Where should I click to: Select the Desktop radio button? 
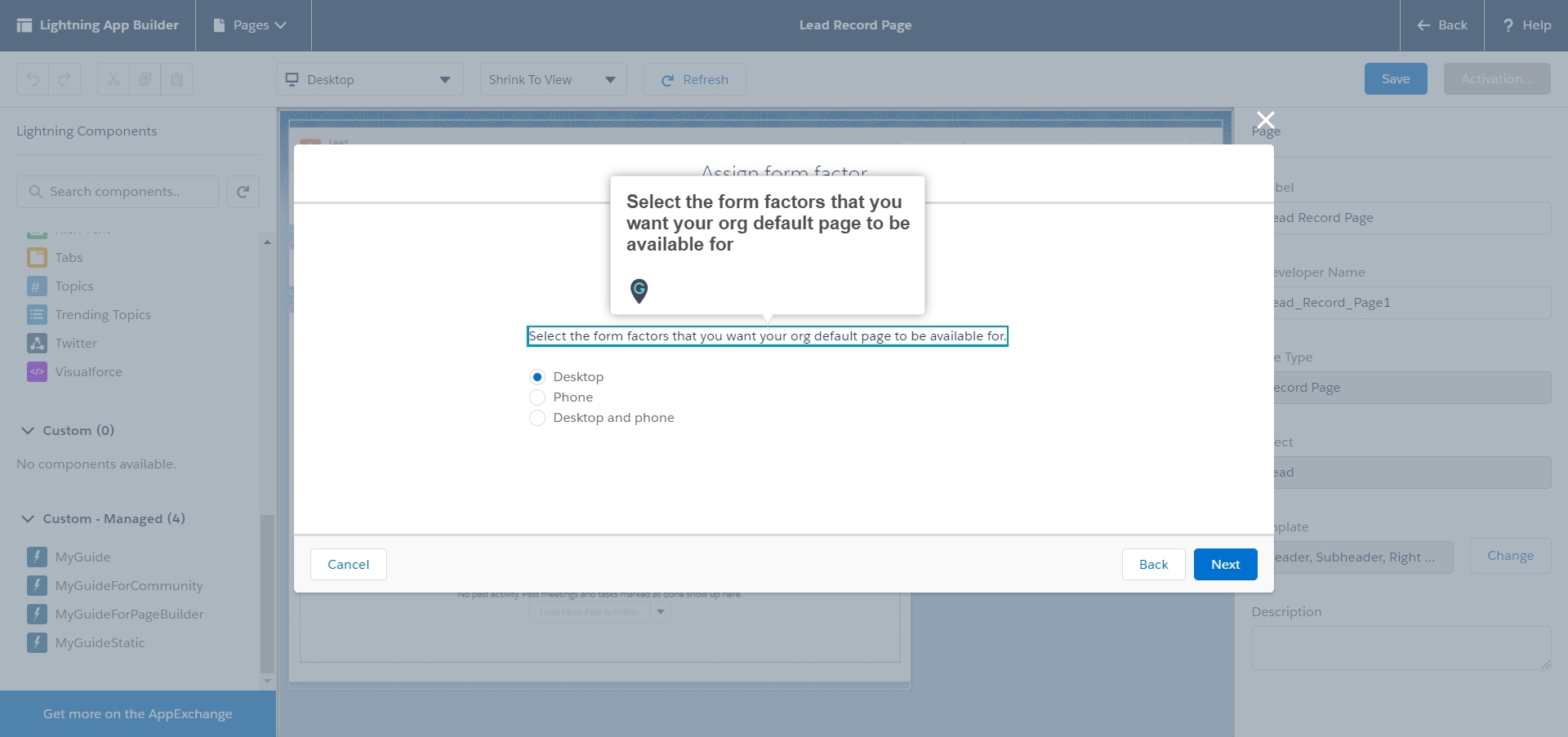tap(537, 377)
